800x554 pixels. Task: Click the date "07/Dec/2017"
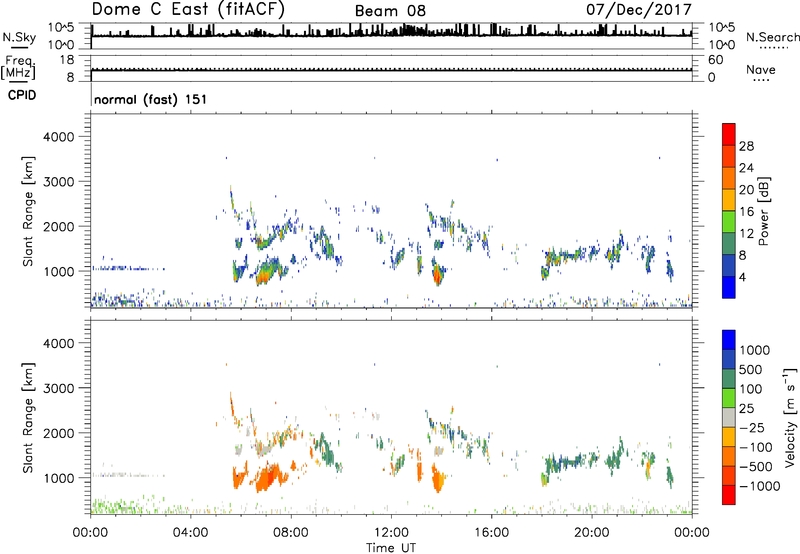639,9
